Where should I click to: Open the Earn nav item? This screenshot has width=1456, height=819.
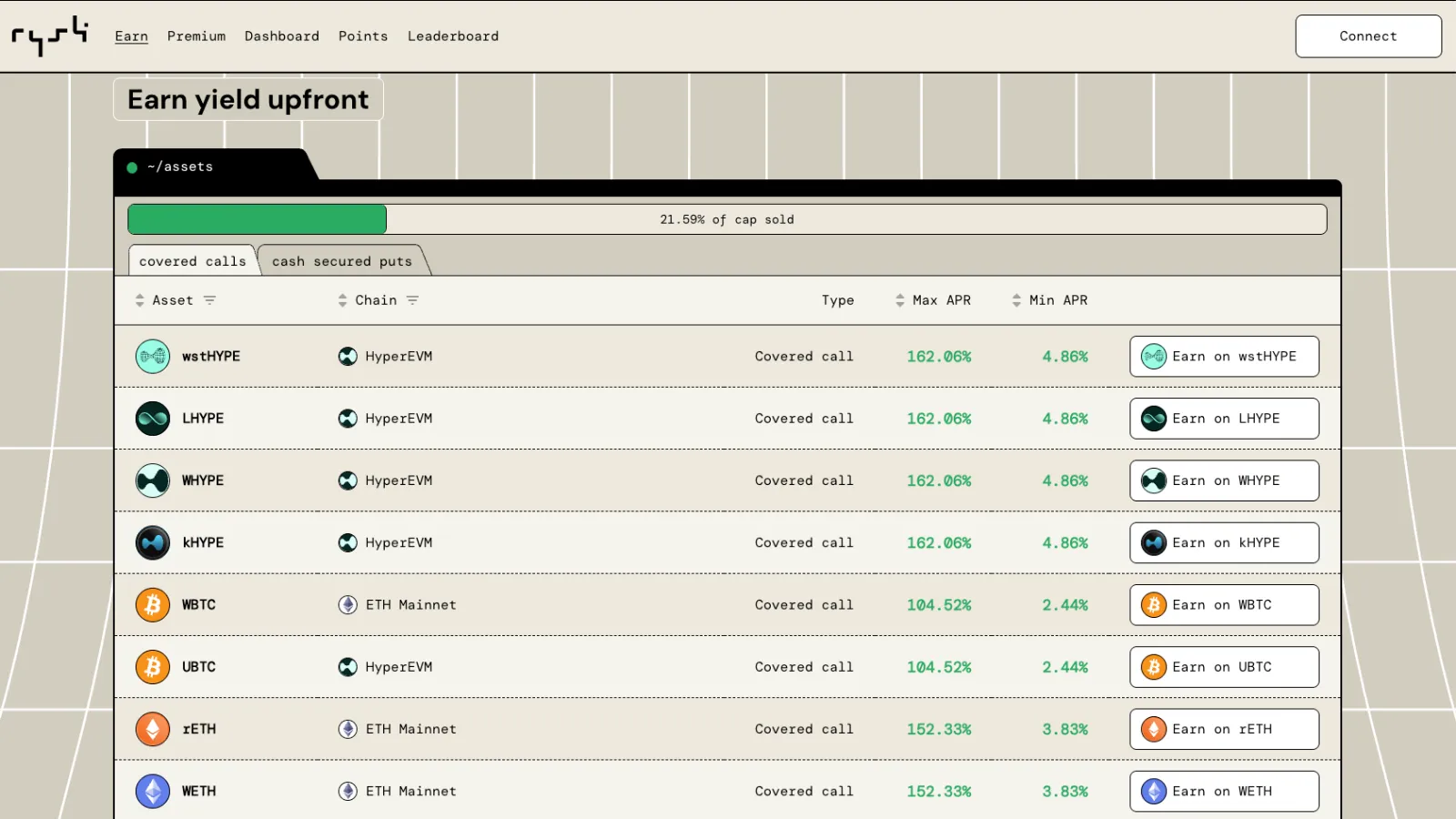click(131, 36)
